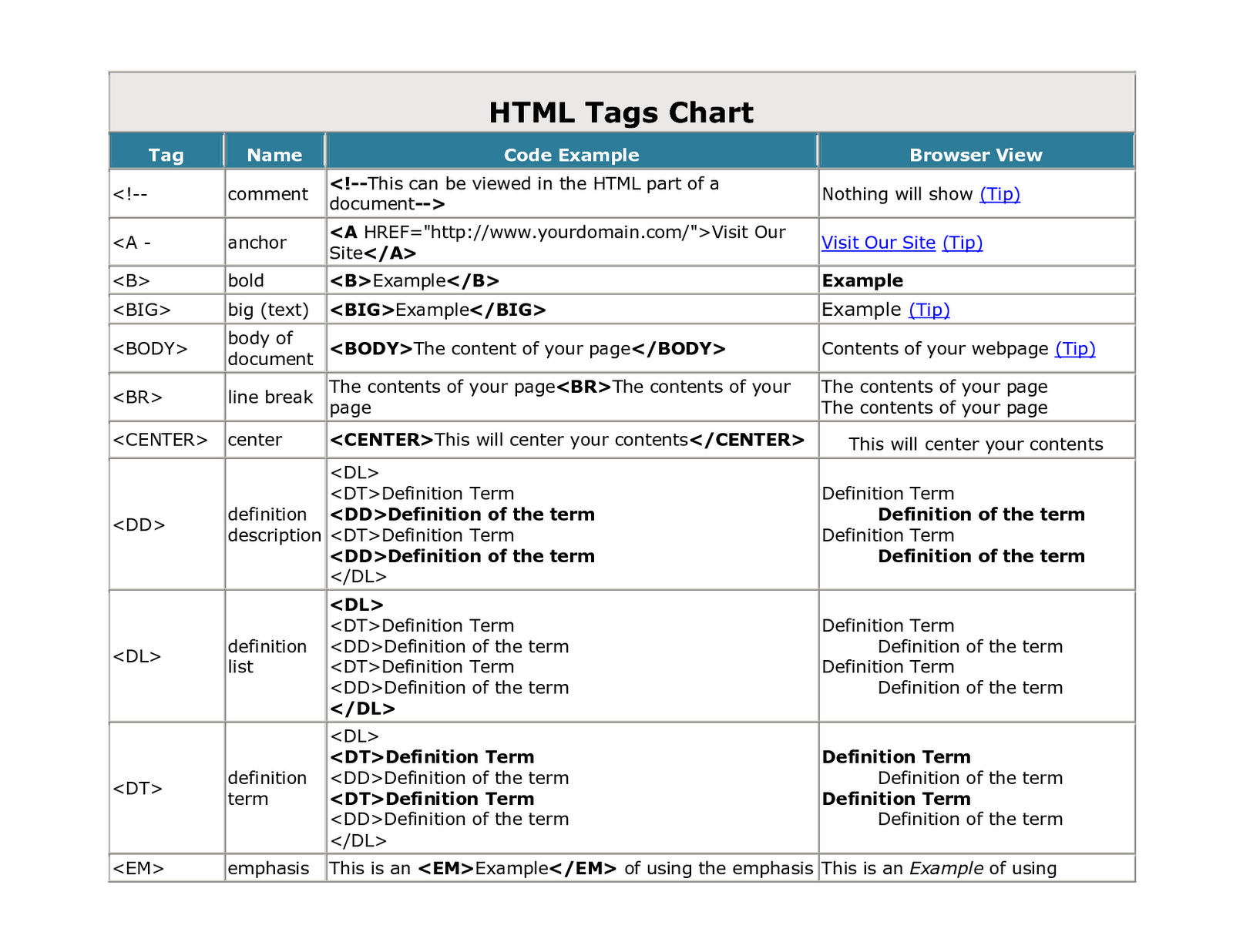Open the Tip link in the comment row
This screenshot has width=1233, height=952.
tap(1000, 194)
